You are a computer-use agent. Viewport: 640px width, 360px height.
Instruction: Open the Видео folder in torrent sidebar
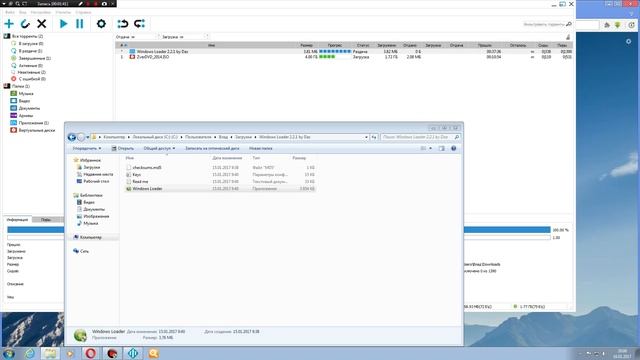24,101
